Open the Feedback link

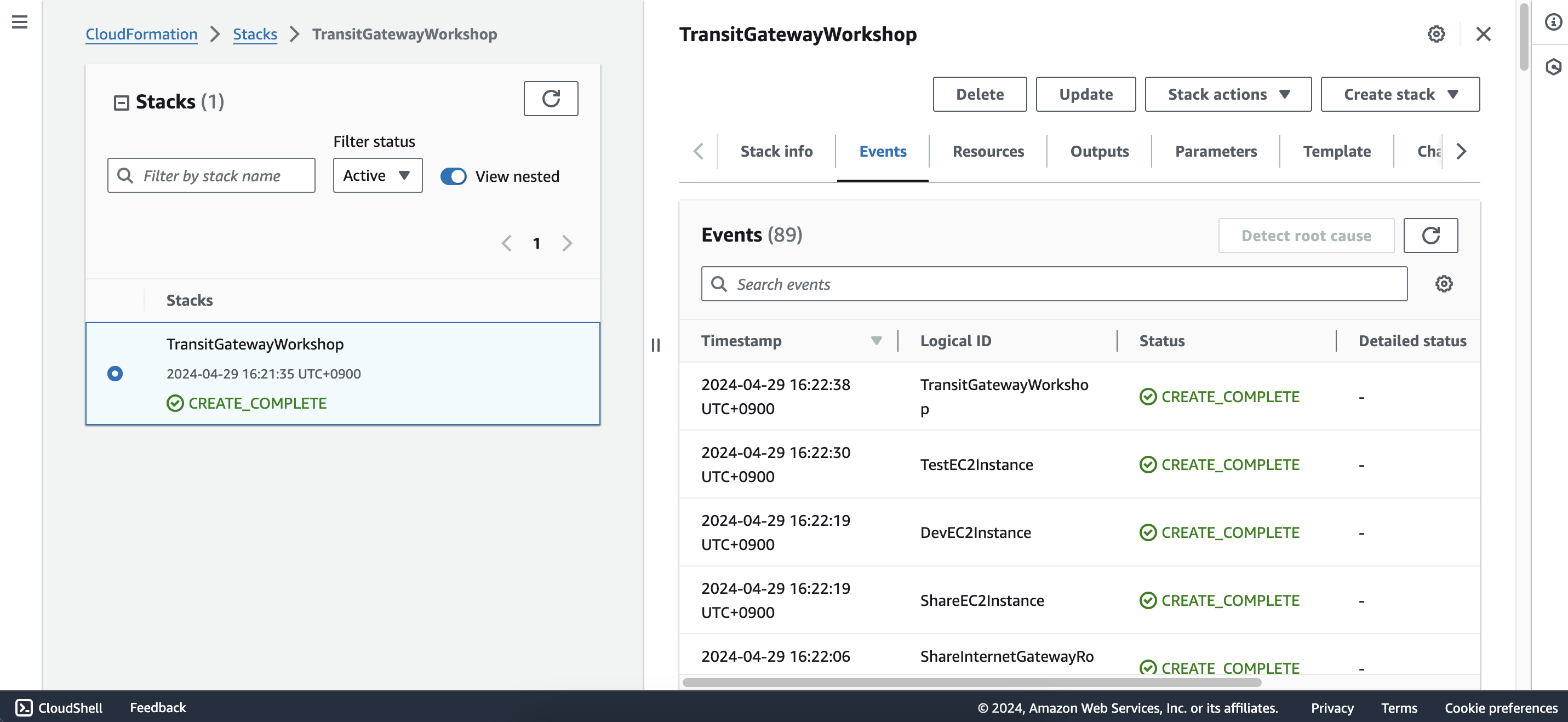pyautogui.click(x=158, y=707)
